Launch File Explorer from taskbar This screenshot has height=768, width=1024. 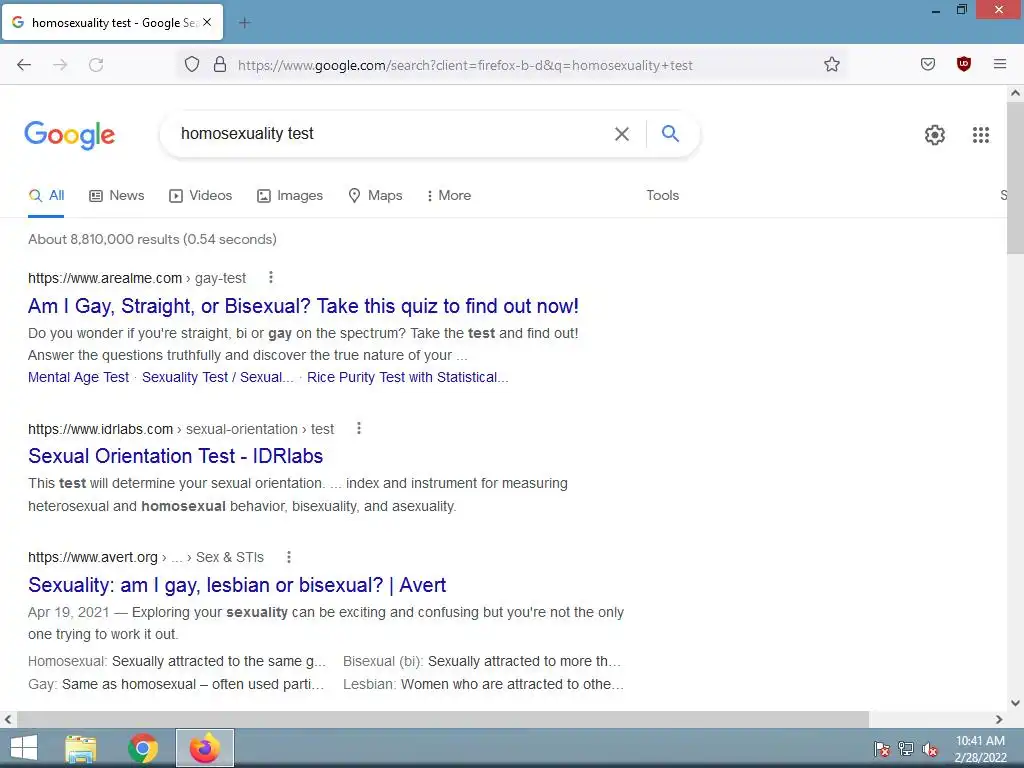pyautogui.click(x=80, y=748)
